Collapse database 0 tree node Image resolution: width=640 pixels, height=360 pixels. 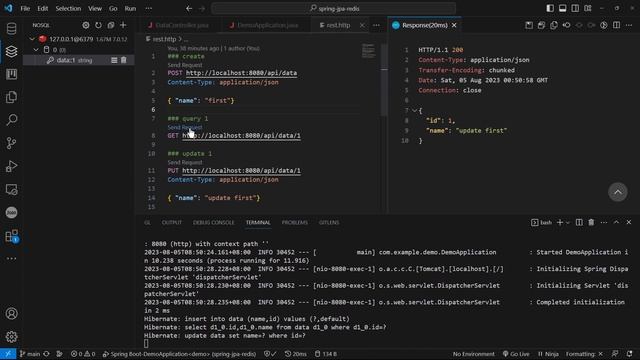[36, 50]
